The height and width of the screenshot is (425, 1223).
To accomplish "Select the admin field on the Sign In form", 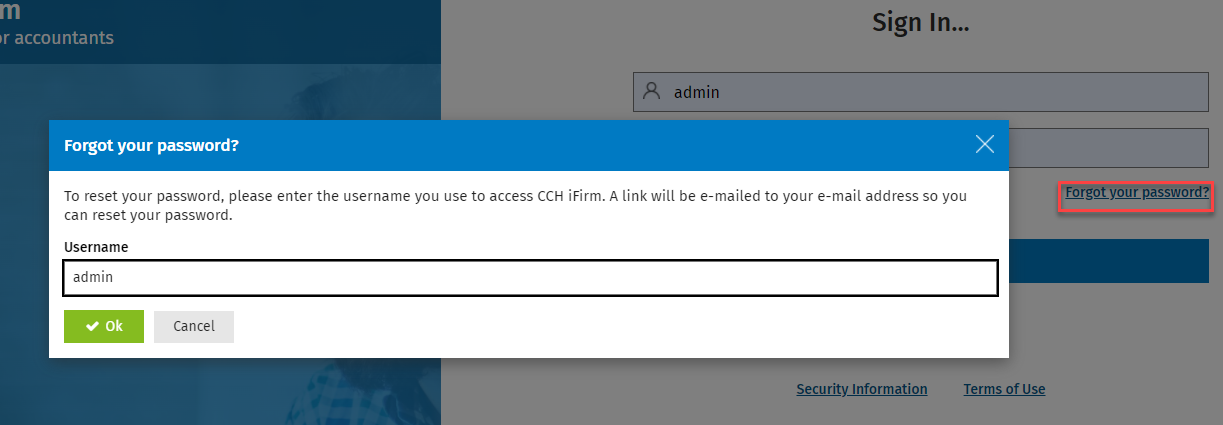I will pyautogui.click(x=921, y=91).
